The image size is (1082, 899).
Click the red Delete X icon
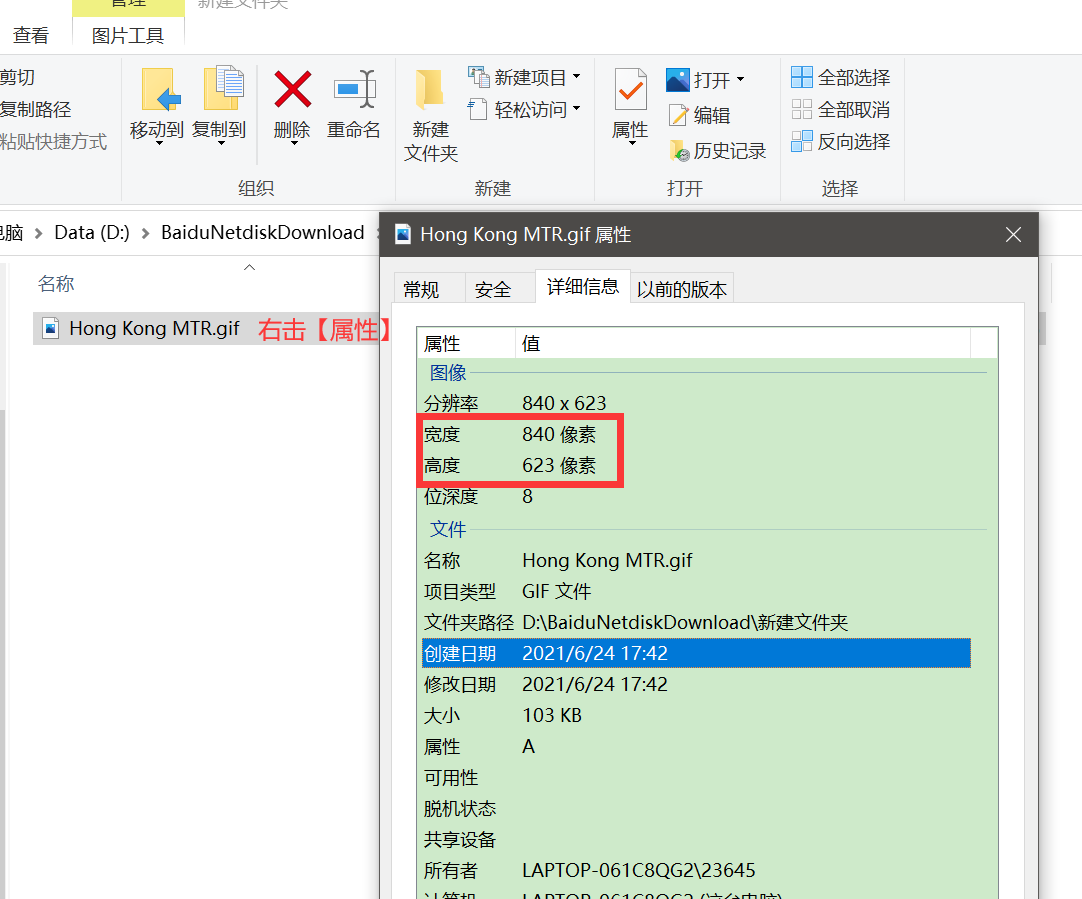[293, 89]
